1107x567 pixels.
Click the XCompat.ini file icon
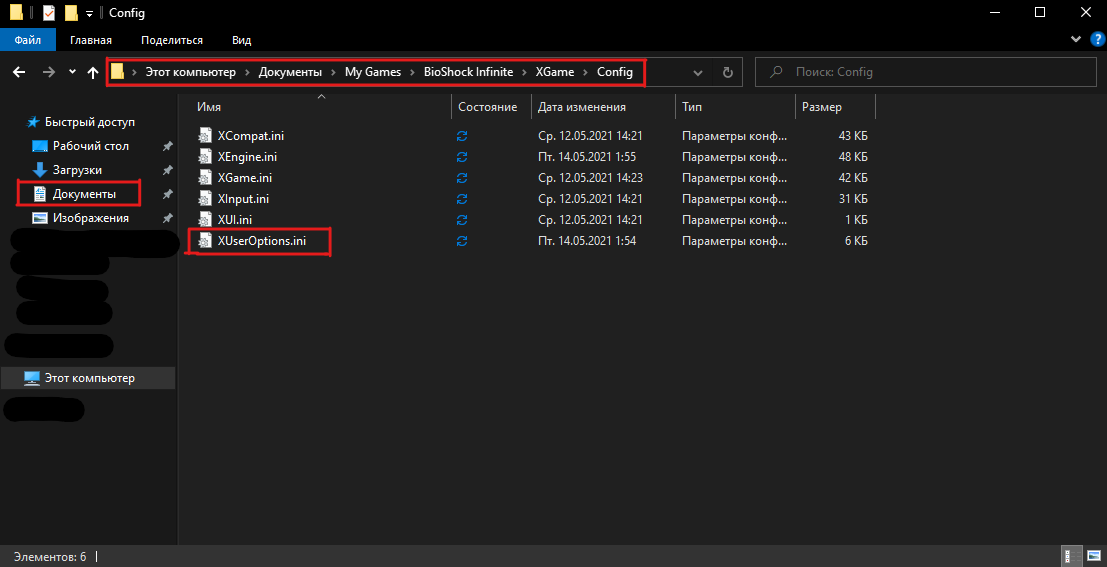click(205, 136)
